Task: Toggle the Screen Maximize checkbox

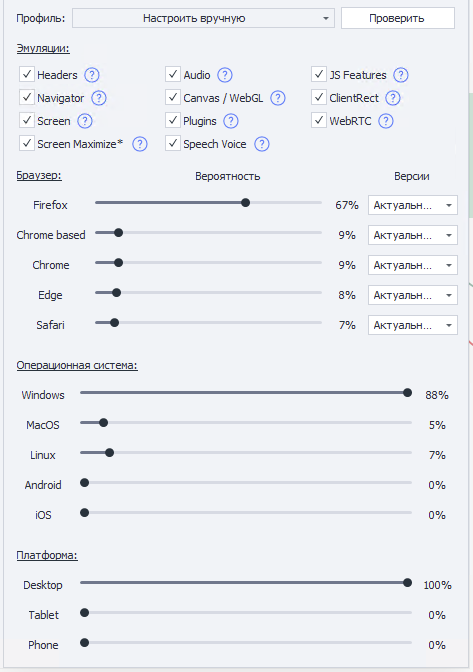Action: 27,144
